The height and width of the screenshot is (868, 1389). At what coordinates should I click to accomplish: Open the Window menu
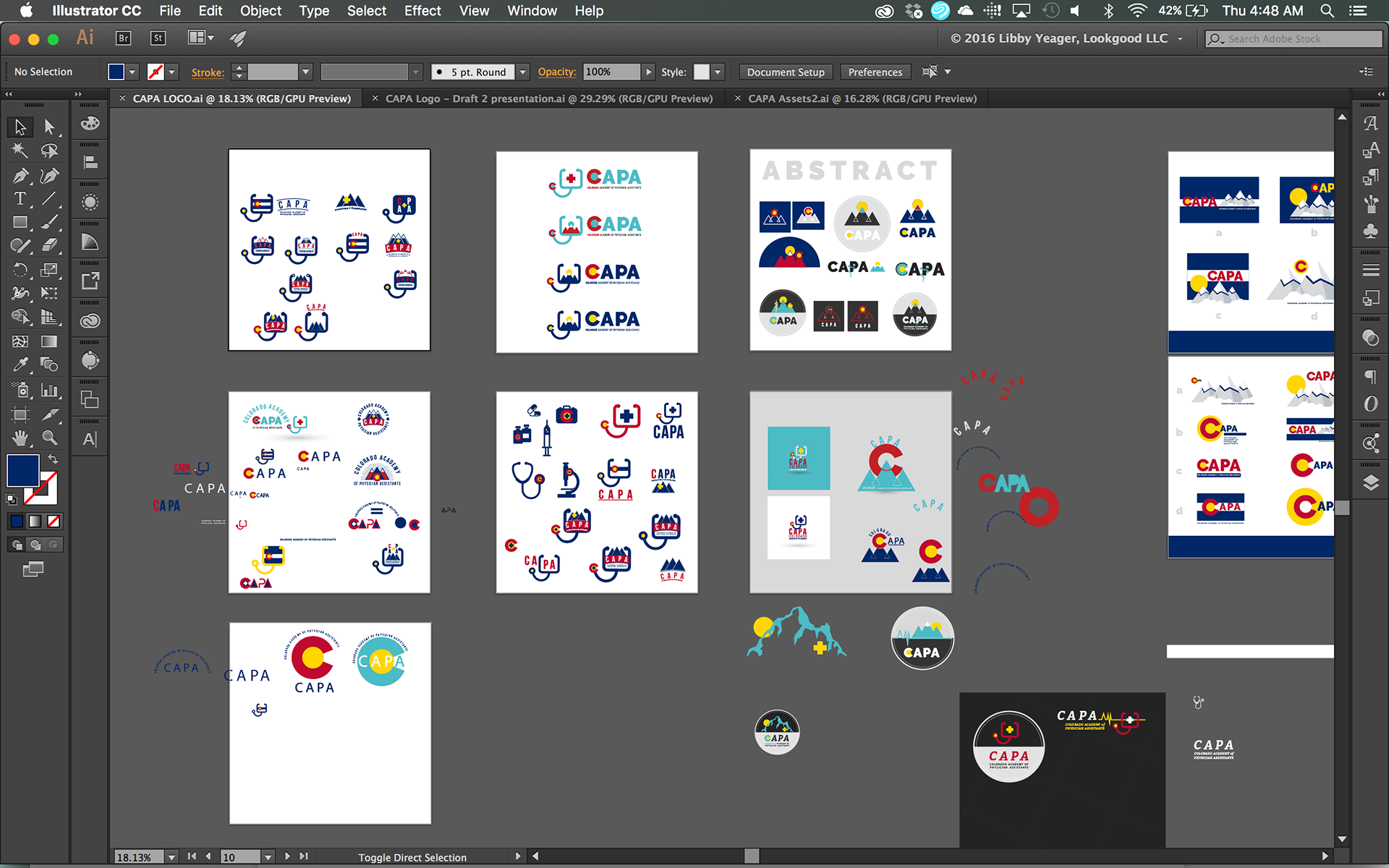tap(532, 11)
